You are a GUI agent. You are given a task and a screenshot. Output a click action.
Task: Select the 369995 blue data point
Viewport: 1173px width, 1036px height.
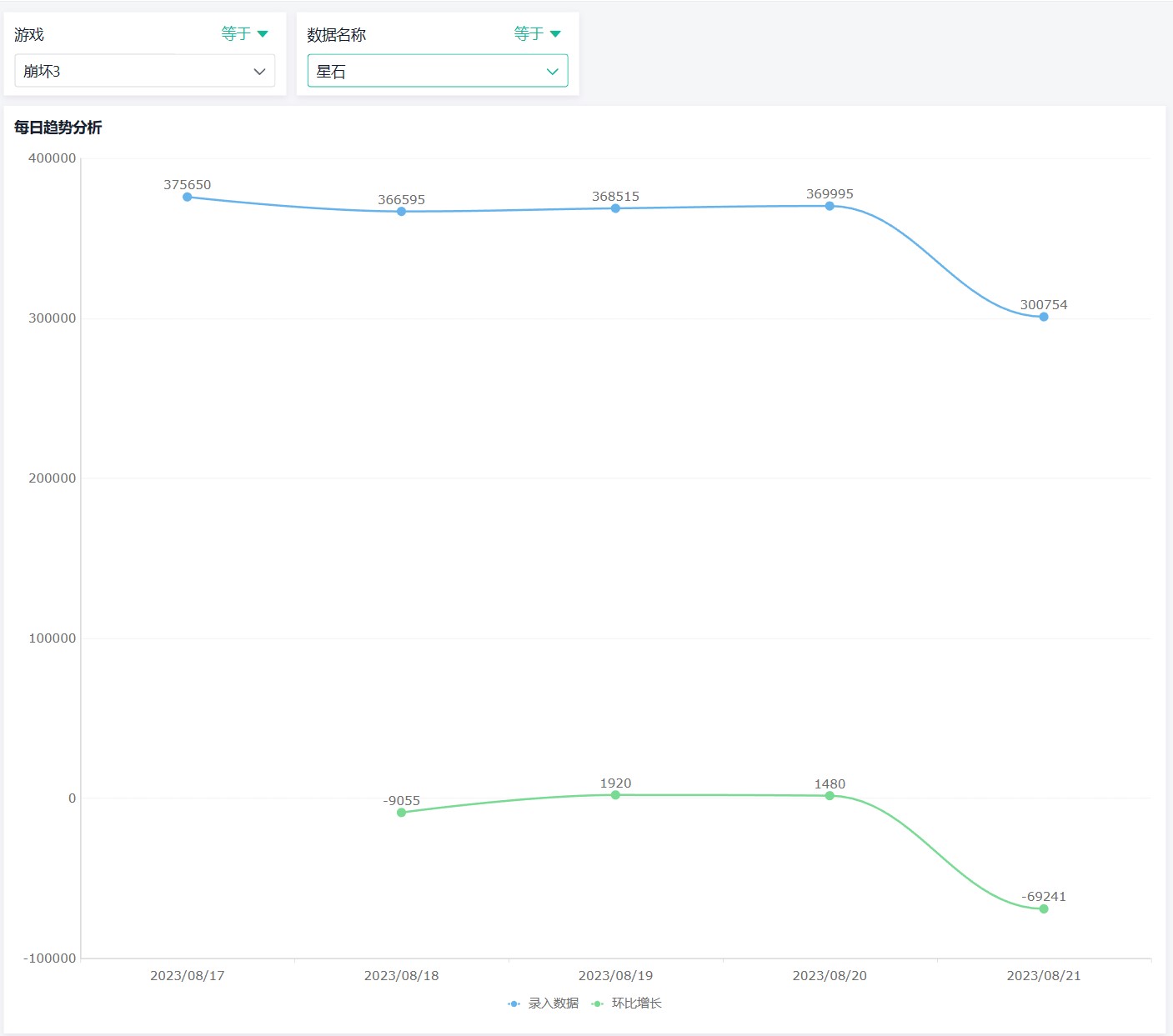tap(830, 206)
